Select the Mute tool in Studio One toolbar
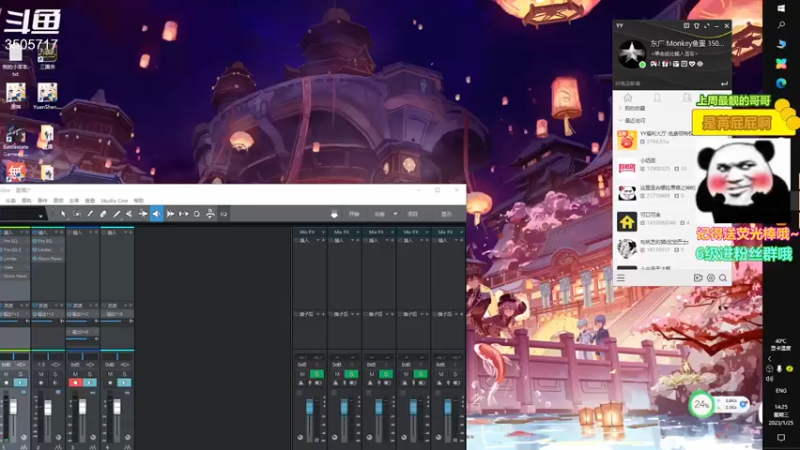This screenshot has height=450, width=800. click(x=130, y=214)
